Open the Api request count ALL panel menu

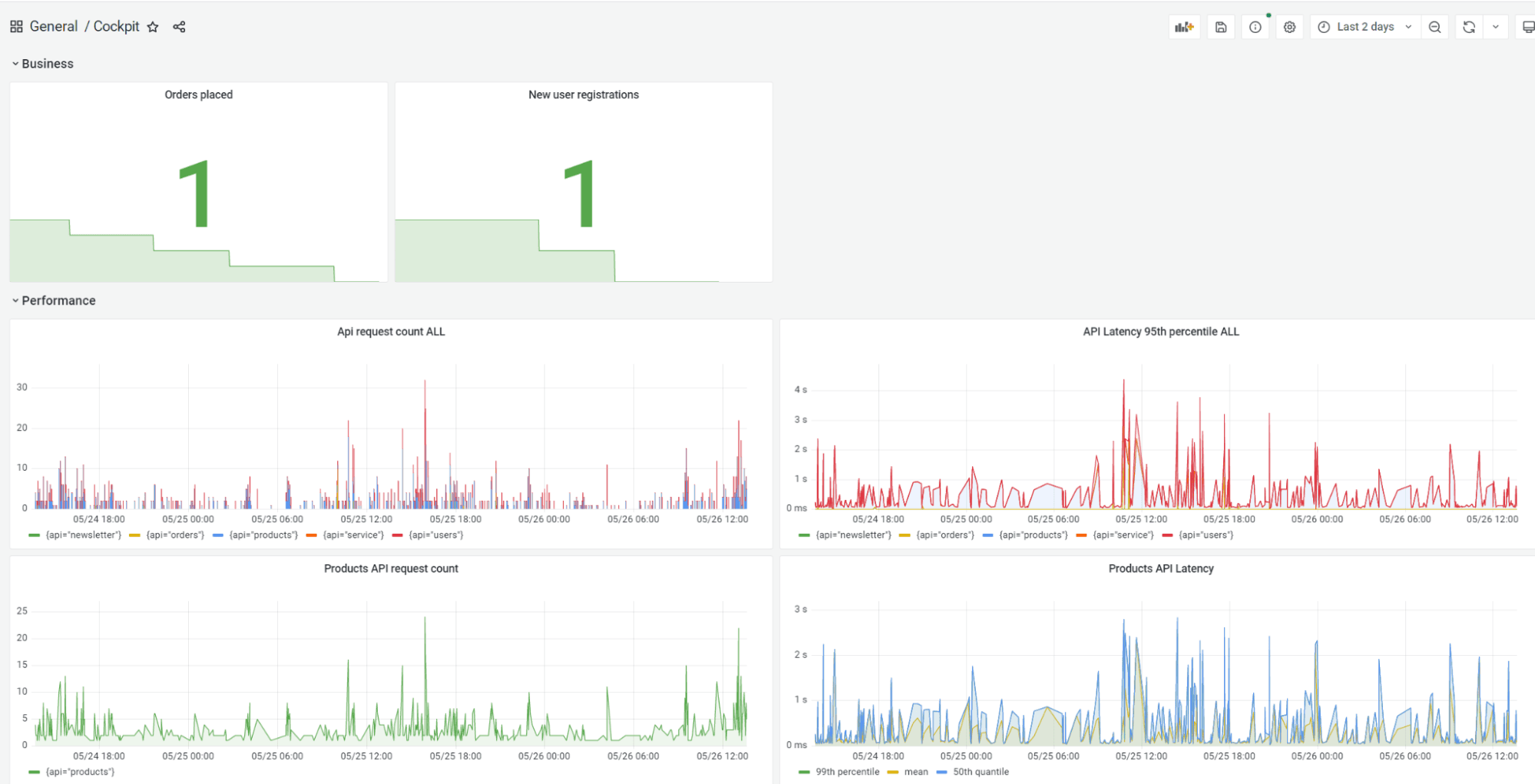[x=390, y=331]
